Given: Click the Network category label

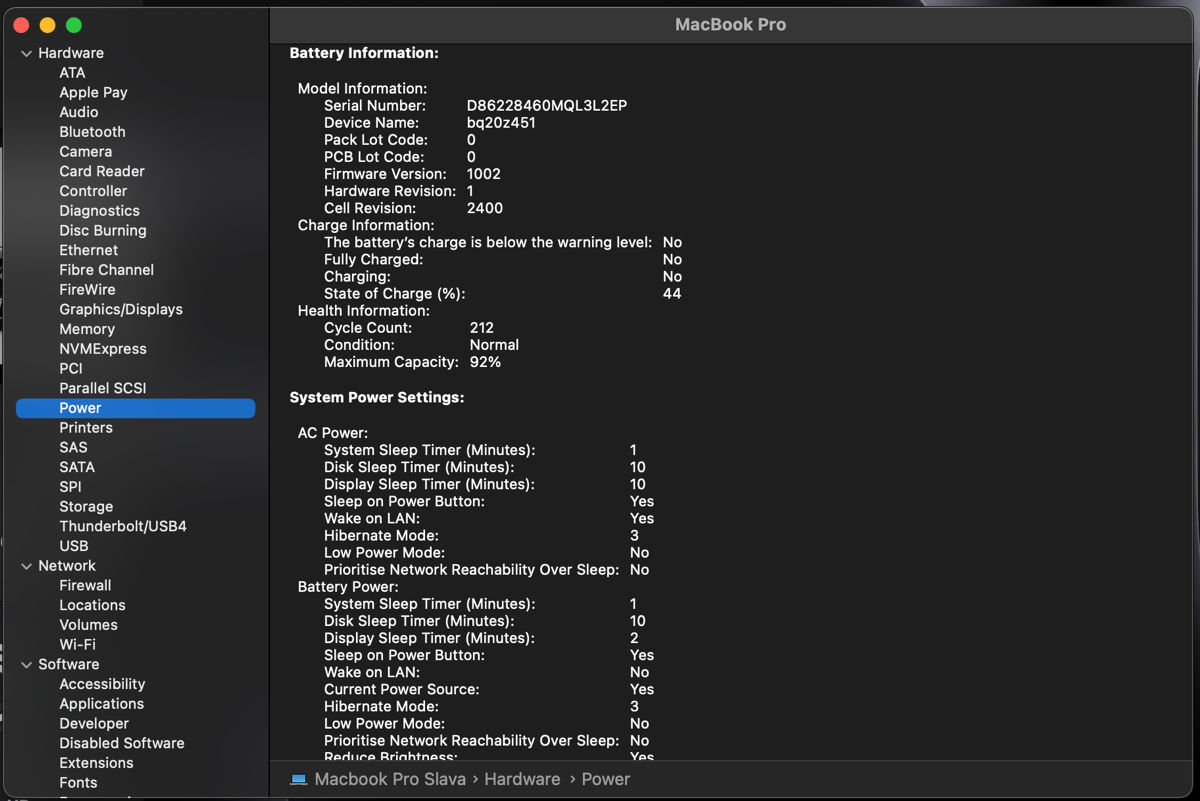Looking at the screenshot, I should coord(67,566).
